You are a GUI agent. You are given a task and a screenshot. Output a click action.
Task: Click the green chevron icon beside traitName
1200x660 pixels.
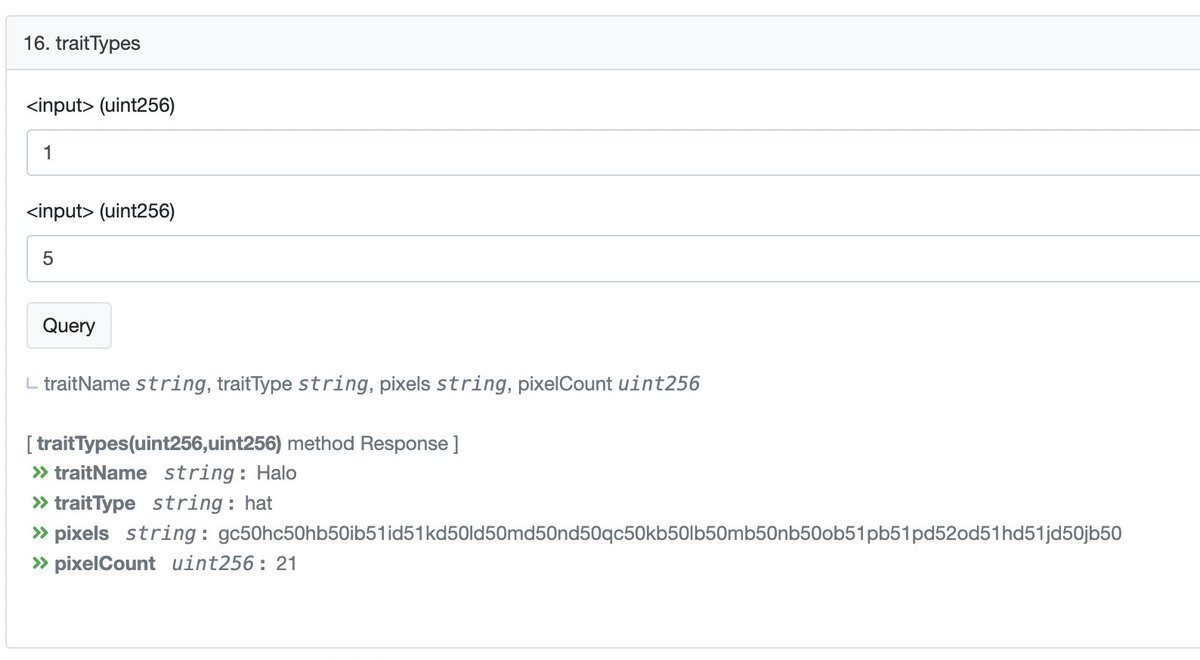click(40, 473)
